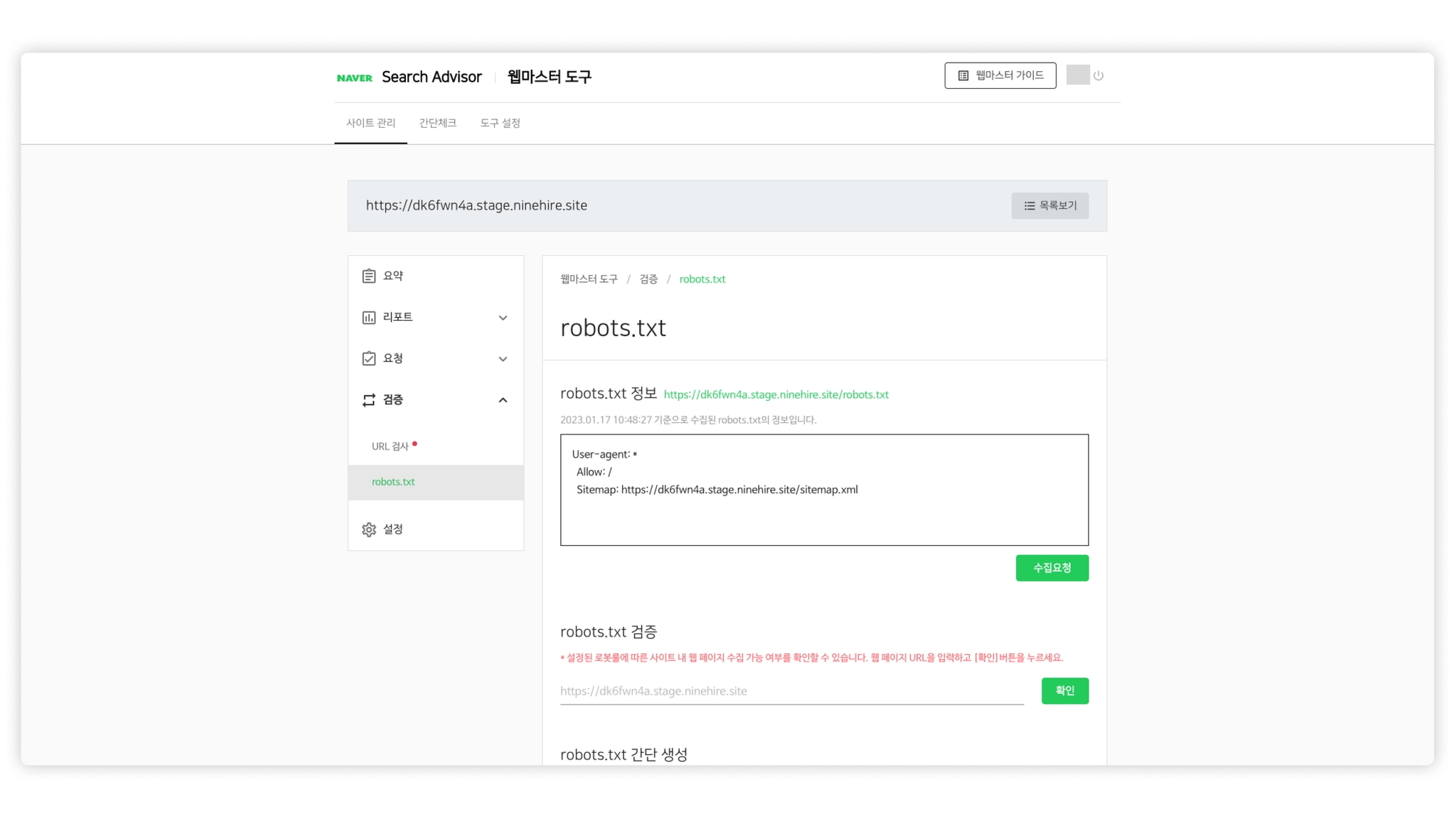Switch to the 도구 설정 tab
This screenshot has width=1456, height=819.
pos(500,123)
